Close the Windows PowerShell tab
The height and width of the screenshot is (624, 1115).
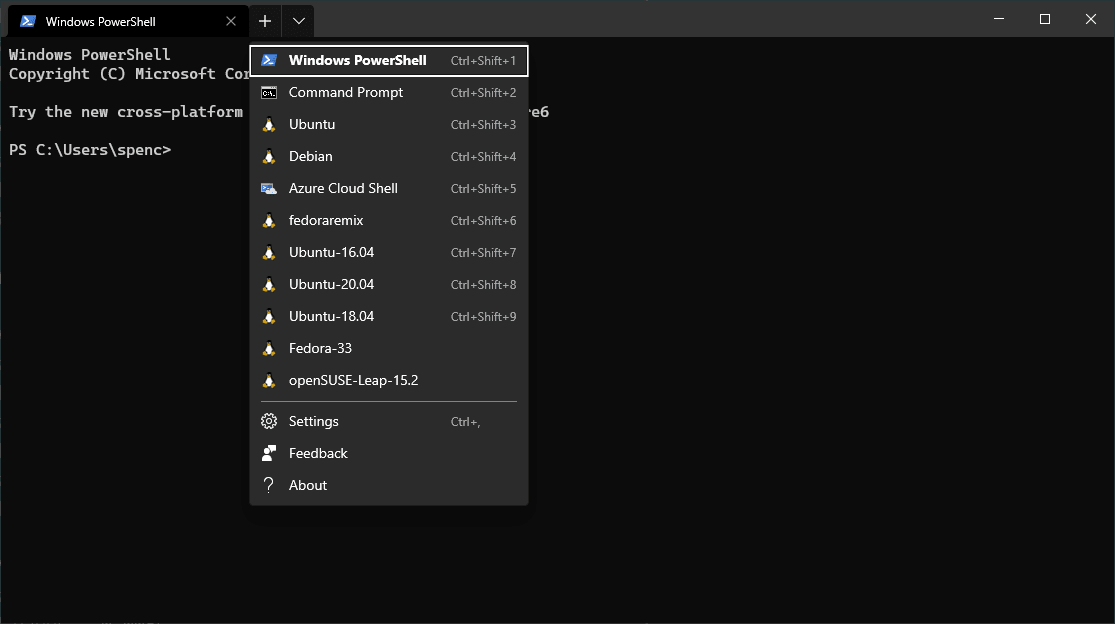pyautogui.click(x=231, y=20)
